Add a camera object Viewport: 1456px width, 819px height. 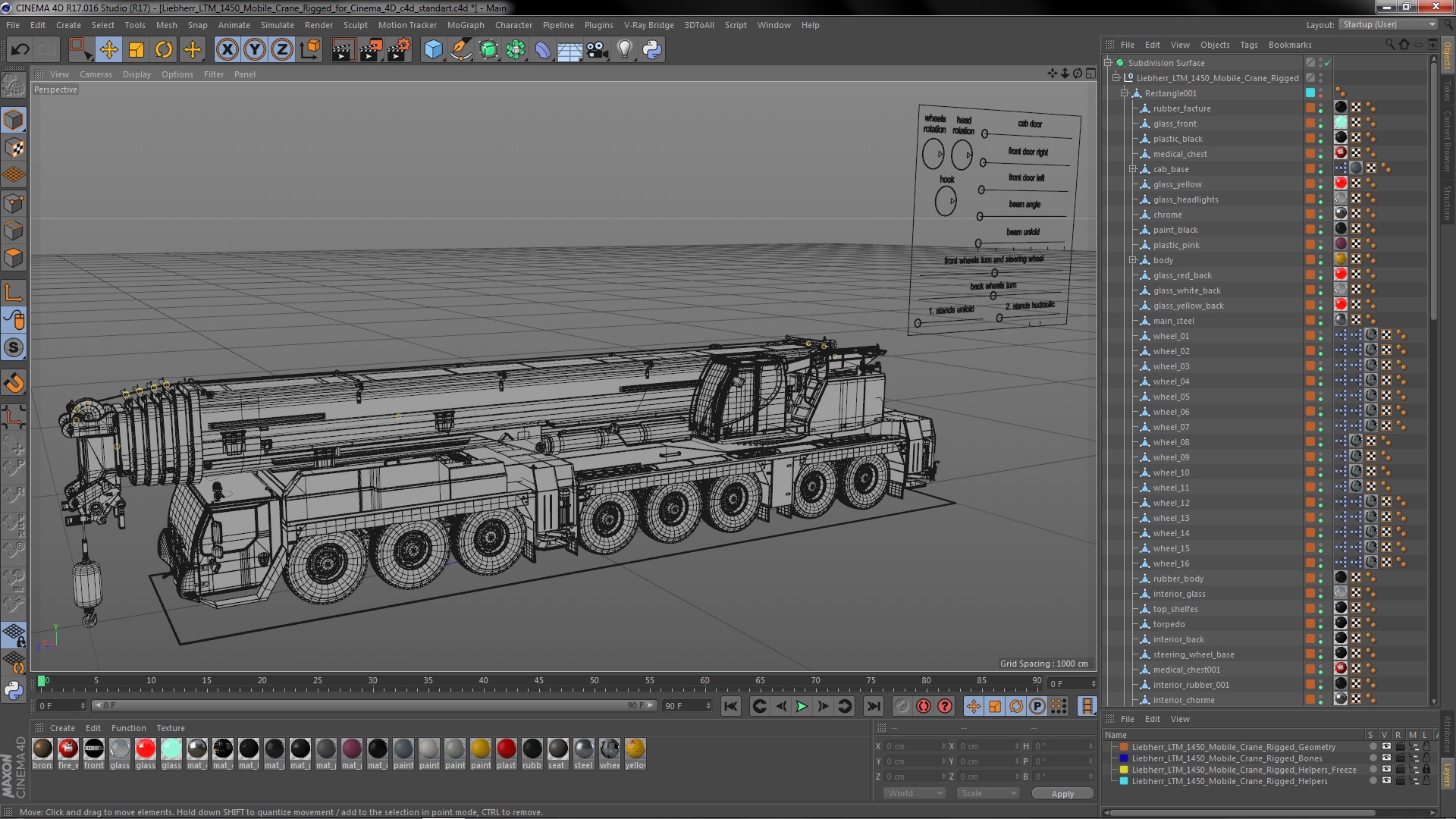(x=598, y=50)
